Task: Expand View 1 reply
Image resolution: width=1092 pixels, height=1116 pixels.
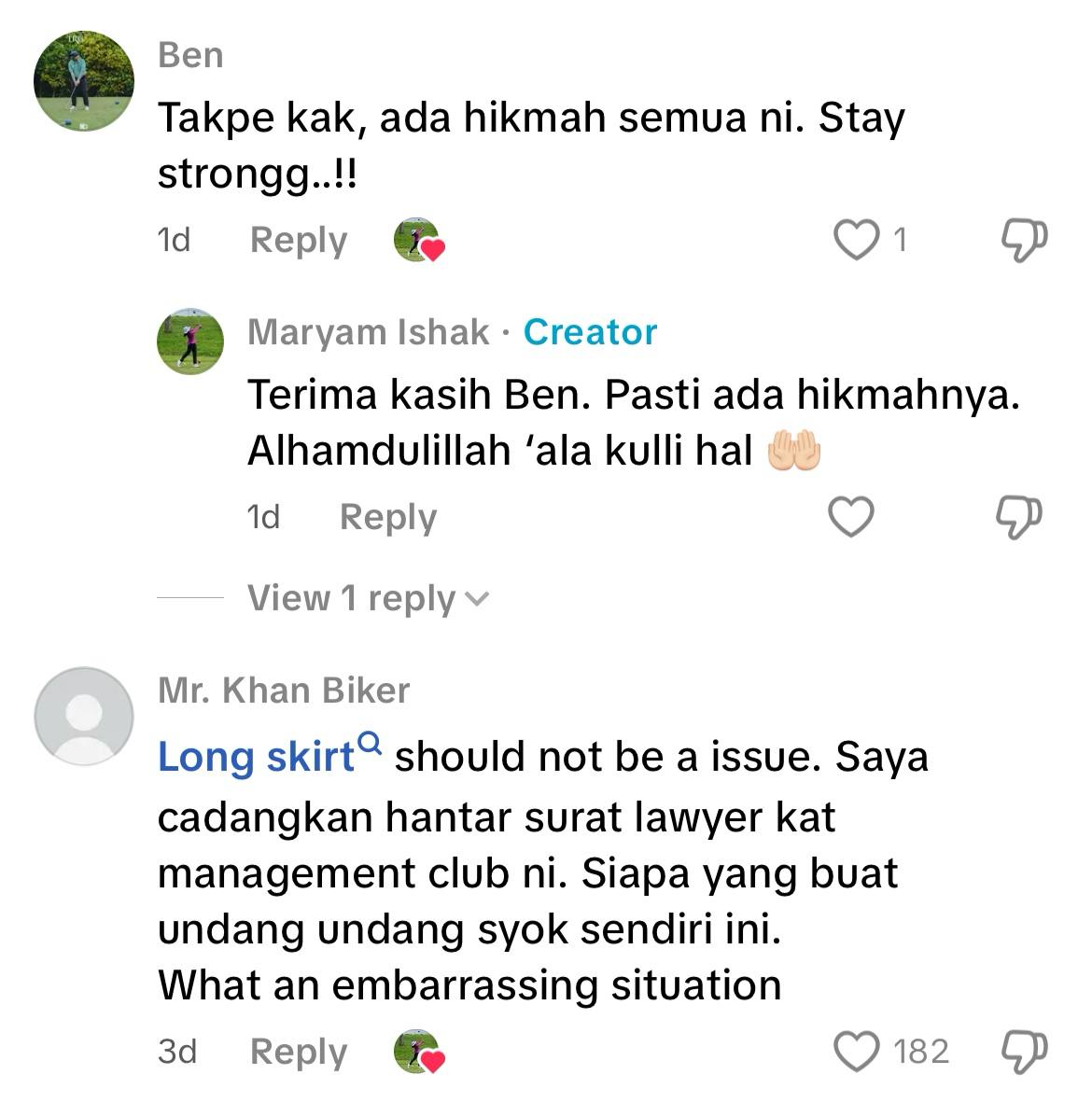Action: [368, 598]
